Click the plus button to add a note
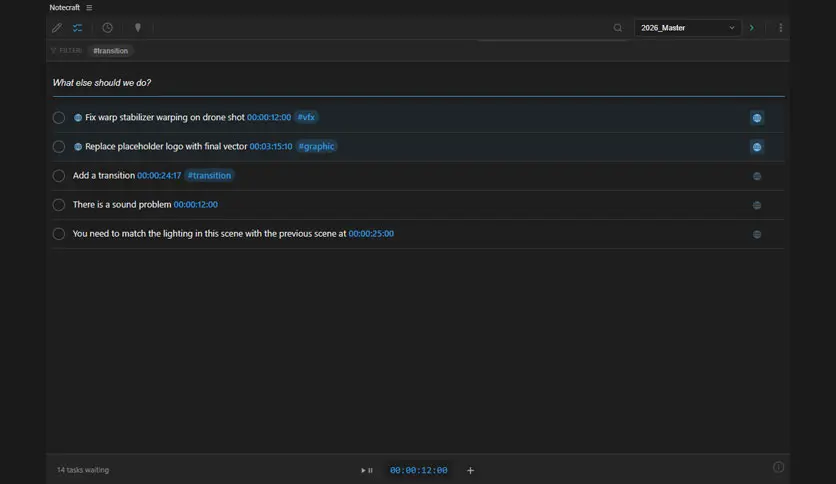Screen dimensions: 836x484 pyautogui.click(x=470, y=470)
